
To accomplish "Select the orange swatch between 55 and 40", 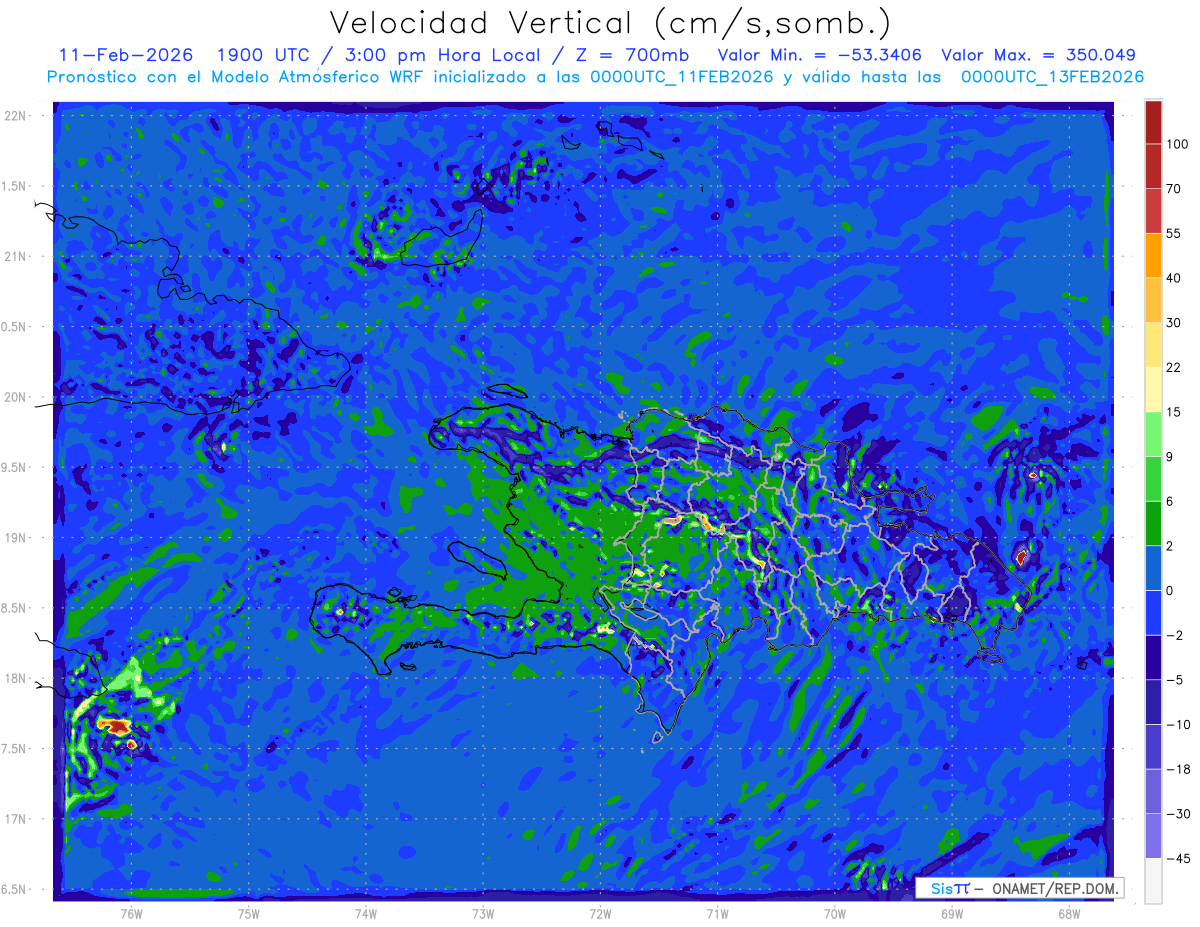I will pos(1153,255).
